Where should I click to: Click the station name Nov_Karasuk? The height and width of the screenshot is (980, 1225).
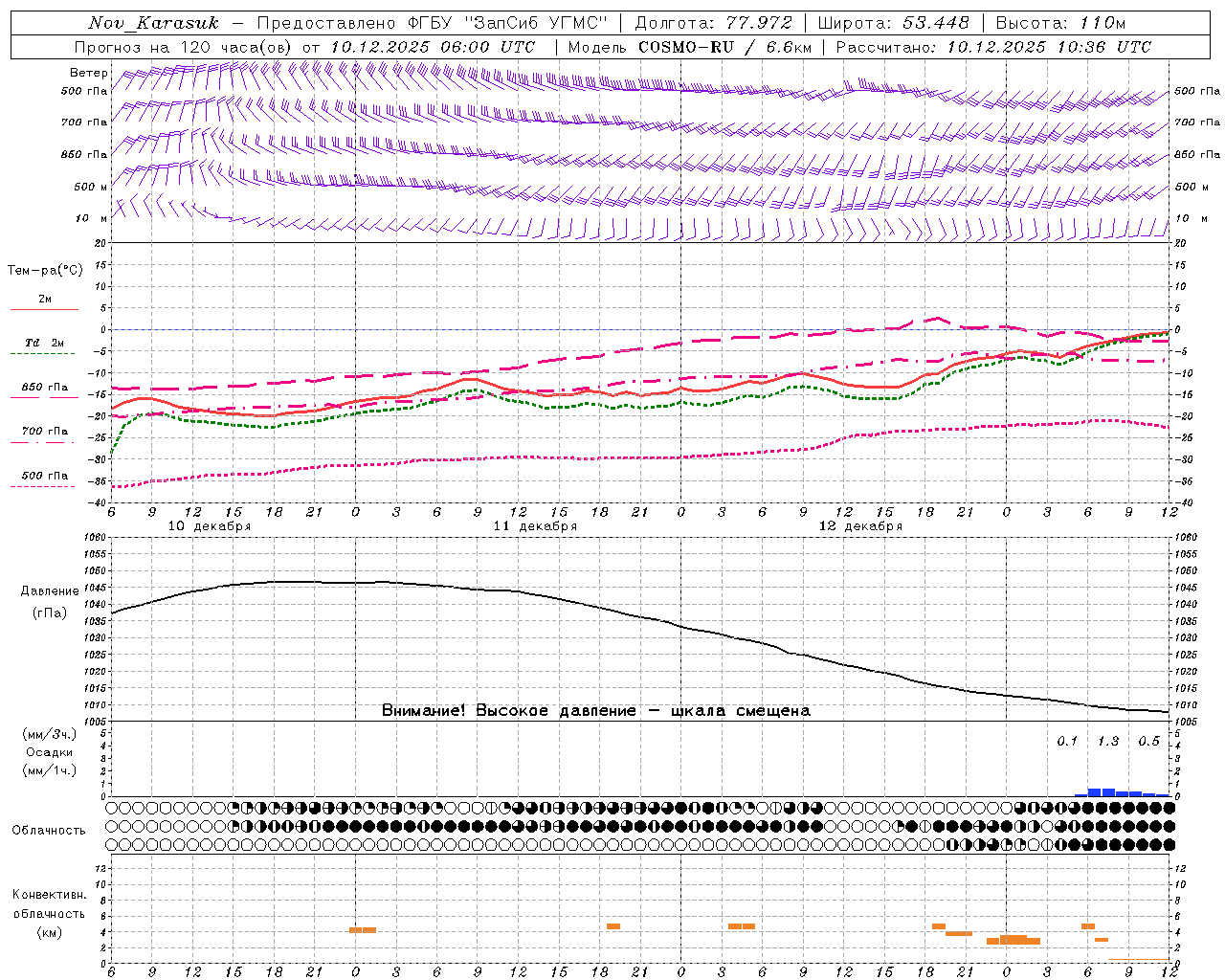coord(154,23)
